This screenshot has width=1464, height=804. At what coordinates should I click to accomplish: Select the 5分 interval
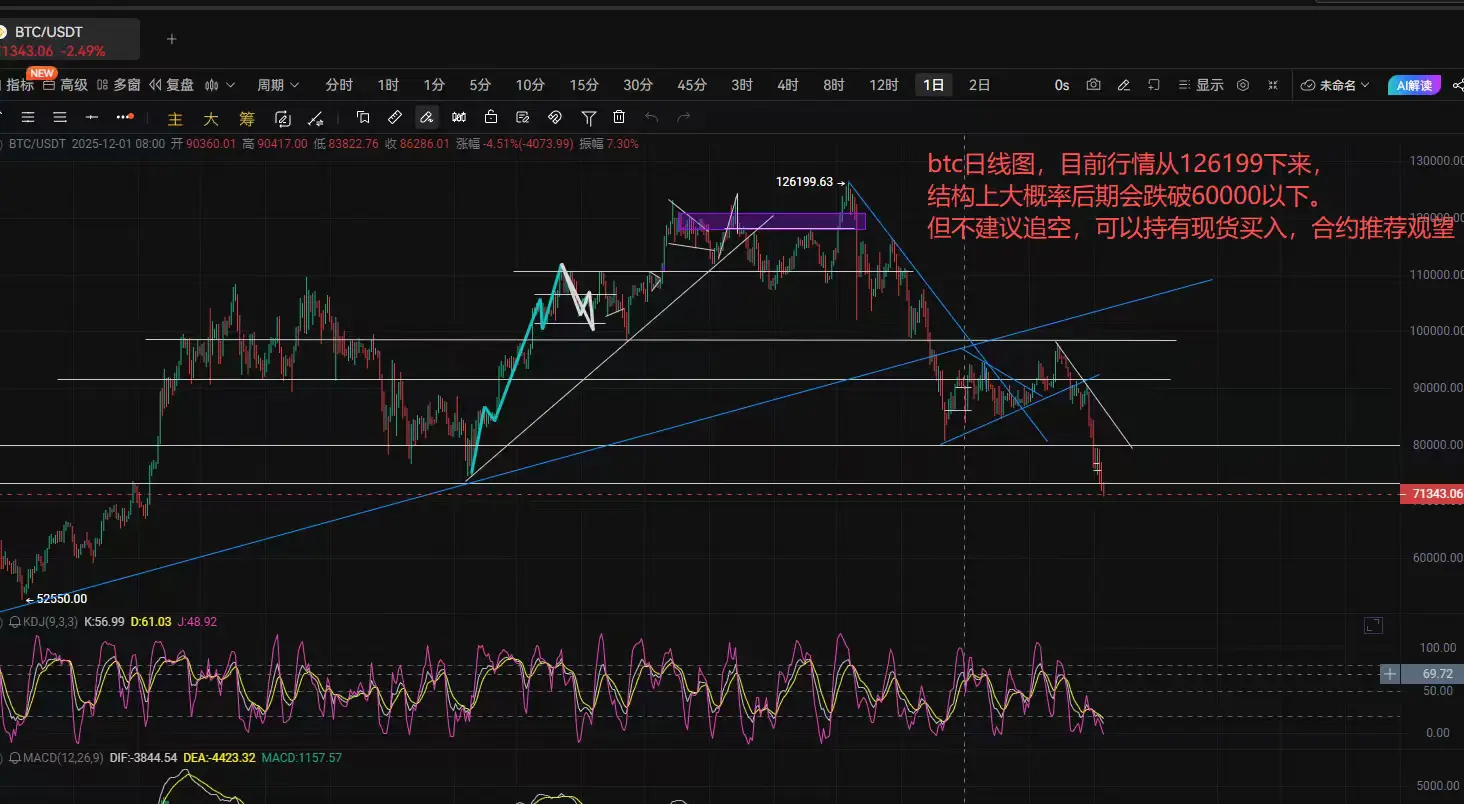click(x=480, y=85)
